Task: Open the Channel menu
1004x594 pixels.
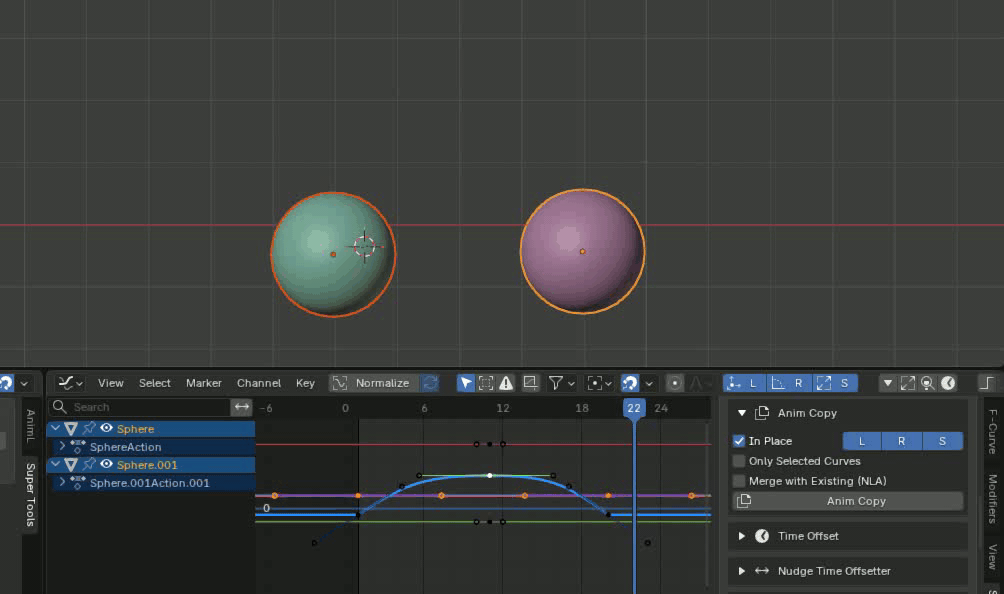Action: [259, 383]
